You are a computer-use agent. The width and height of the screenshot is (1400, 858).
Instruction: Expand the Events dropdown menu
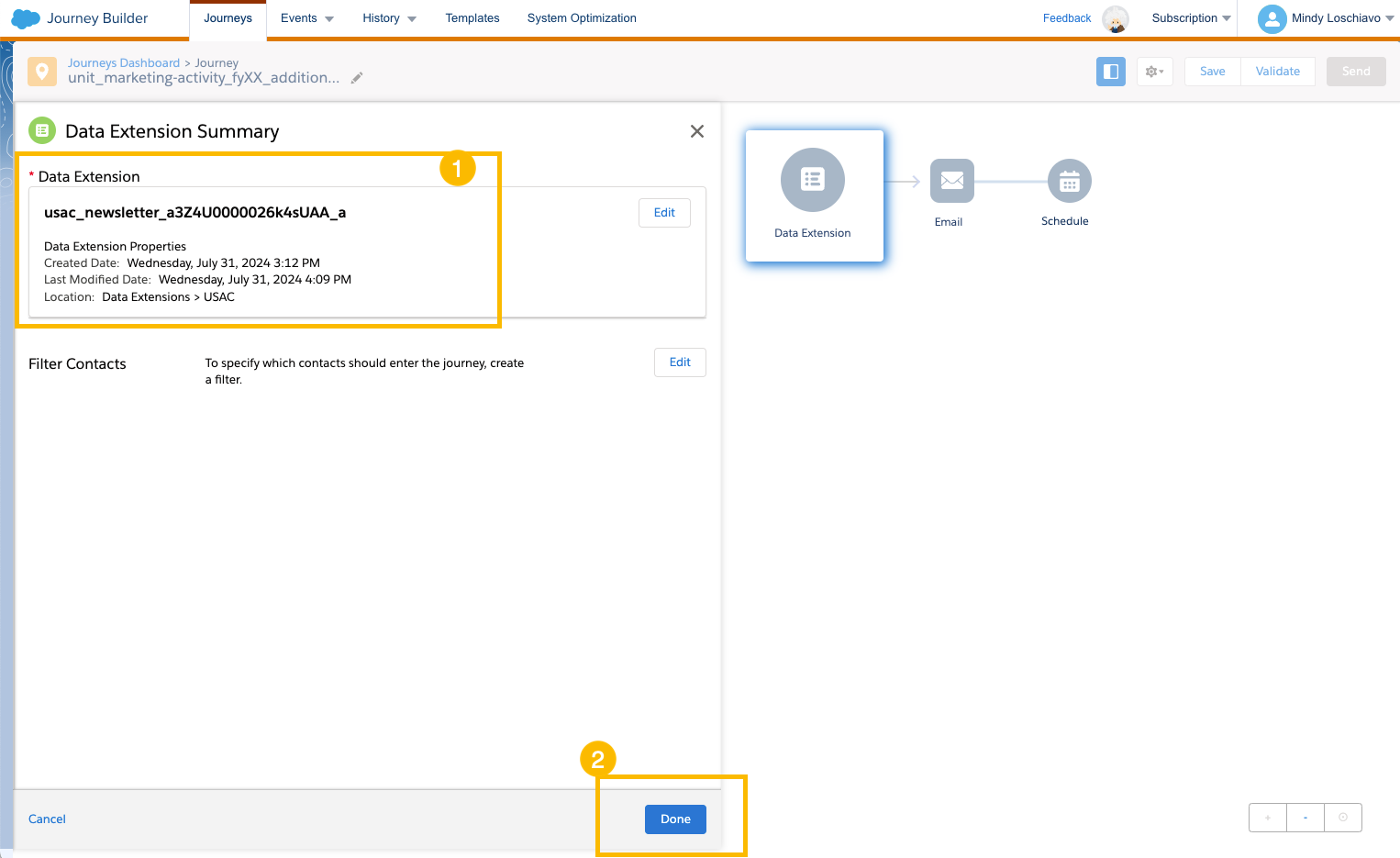(x=306, y=17)
